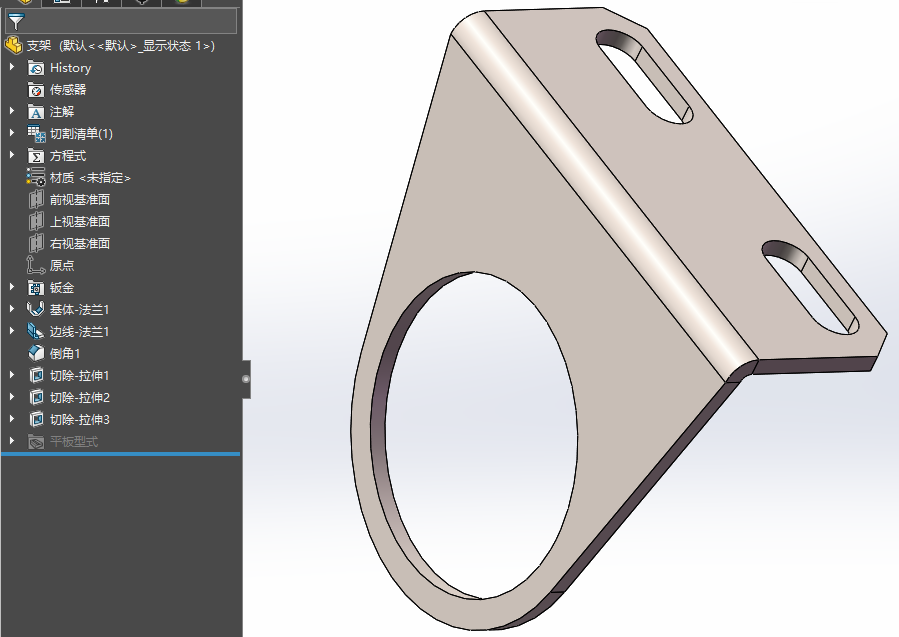Viewport: 899px width, 637px height.
Task: Click the 钣金 sheet metal icon
Action: pyautogui.click(x=36, y=287)
